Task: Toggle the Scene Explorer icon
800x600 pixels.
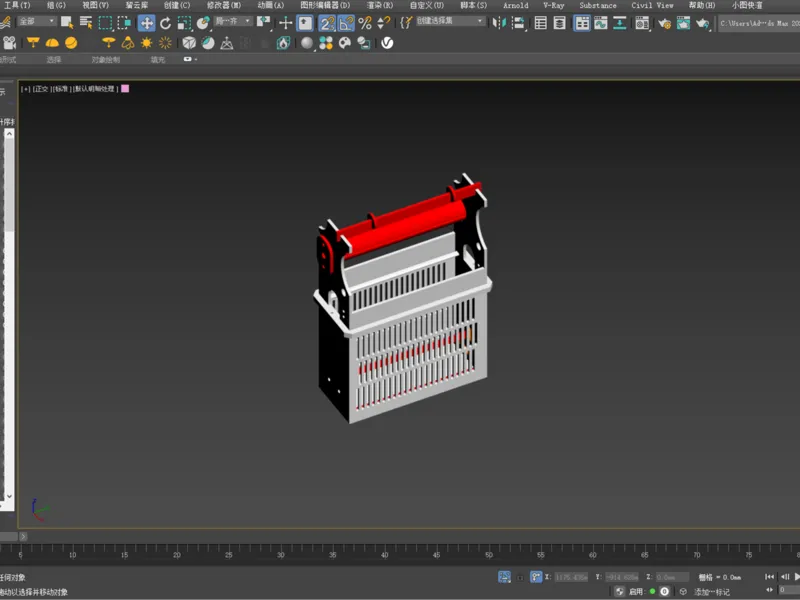Action: 540,23
